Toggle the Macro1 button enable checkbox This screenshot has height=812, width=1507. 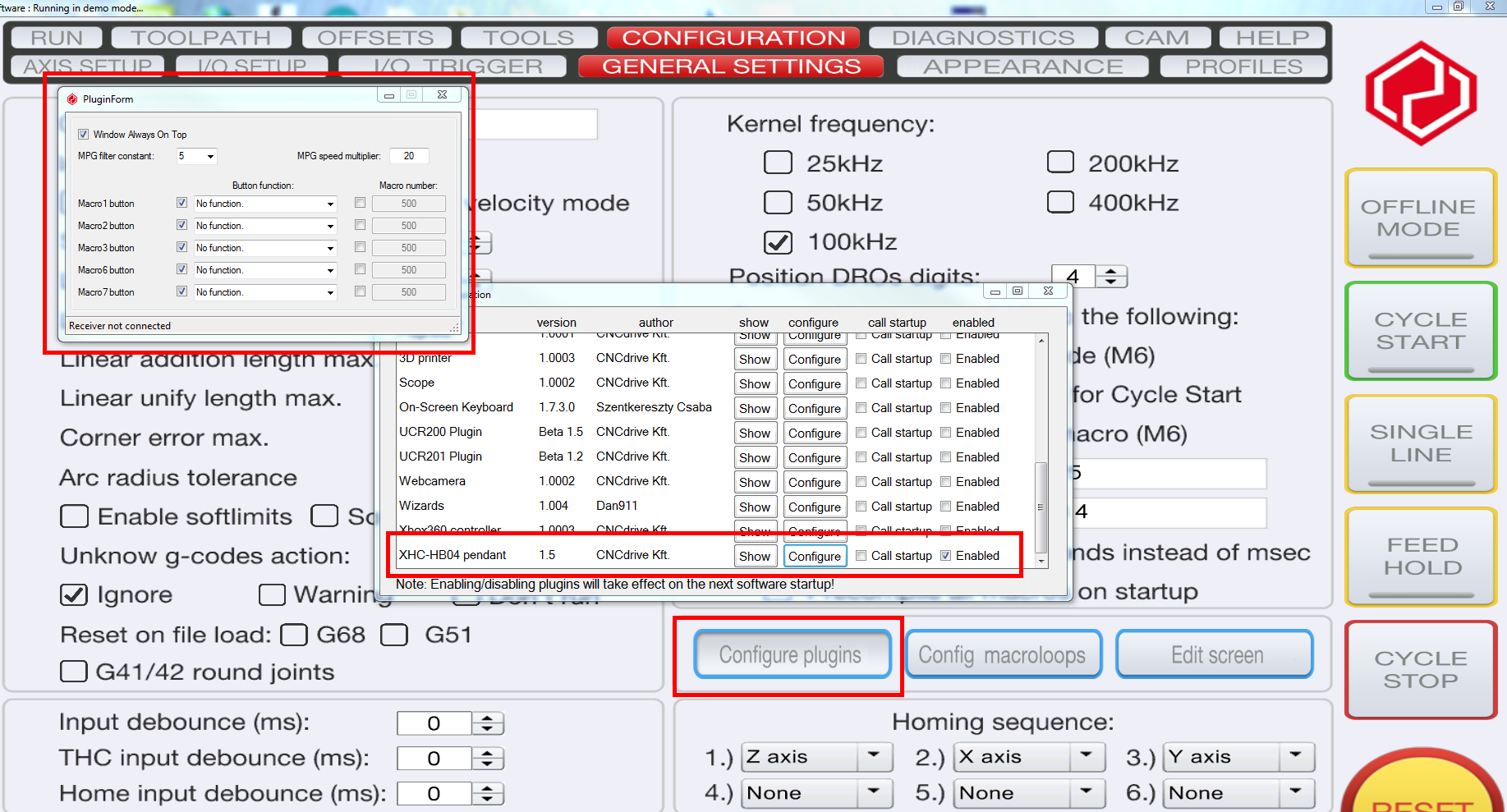coord(181,203)
